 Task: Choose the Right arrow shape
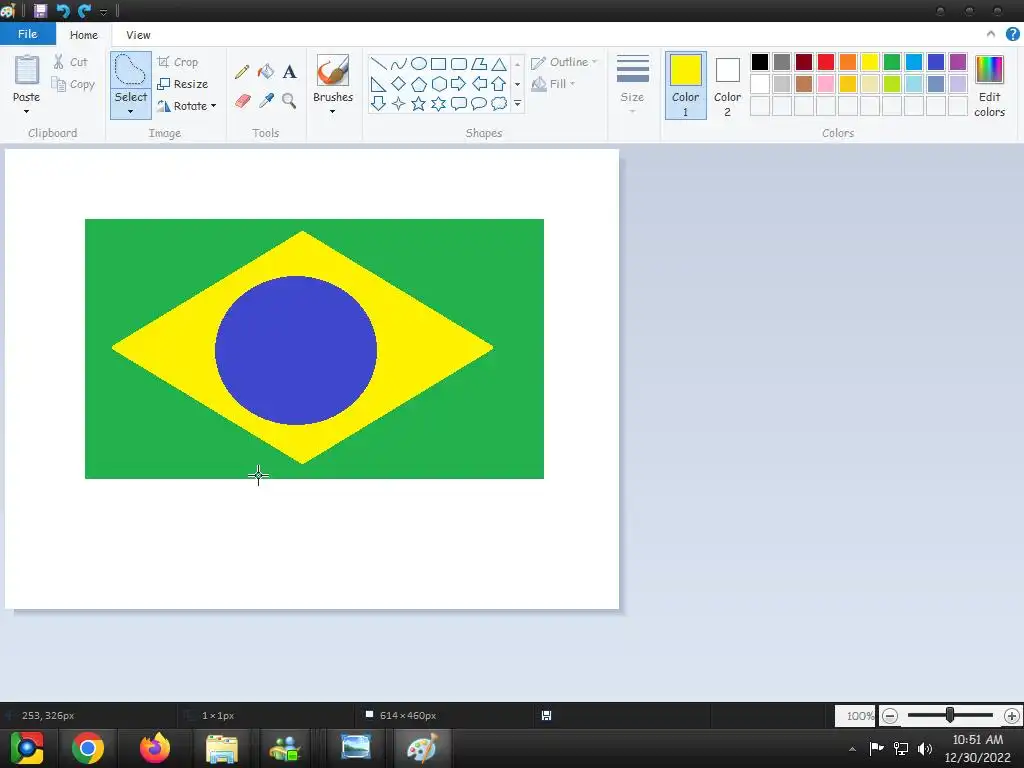[458, 84]
